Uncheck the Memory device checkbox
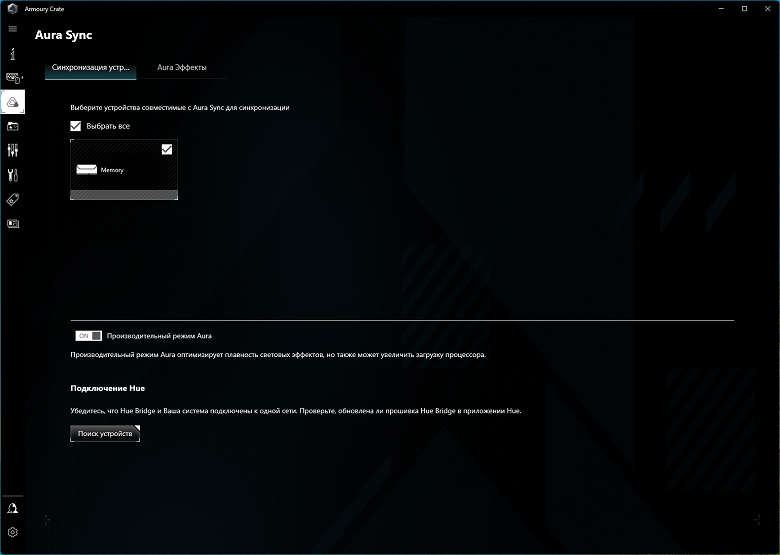 167,149
